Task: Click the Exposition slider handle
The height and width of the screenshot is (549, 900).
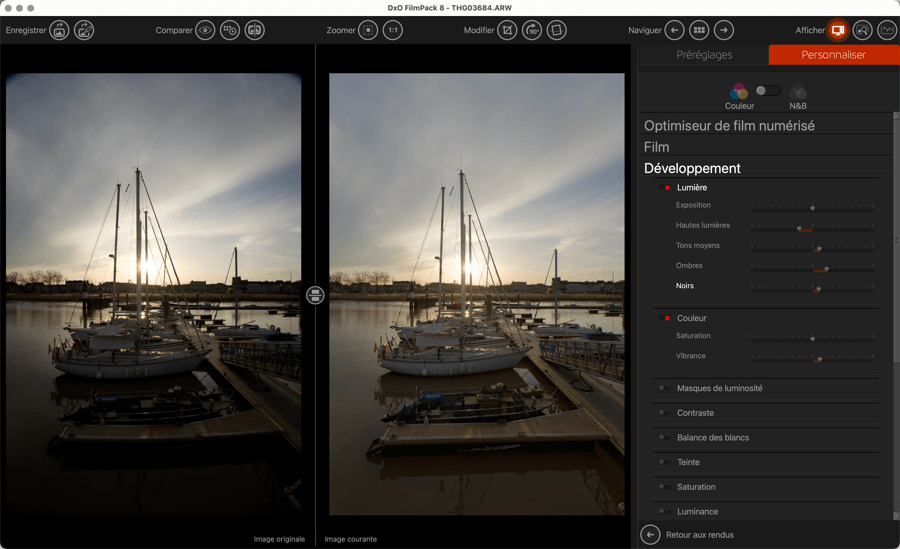Action: [x=812, y=208]
